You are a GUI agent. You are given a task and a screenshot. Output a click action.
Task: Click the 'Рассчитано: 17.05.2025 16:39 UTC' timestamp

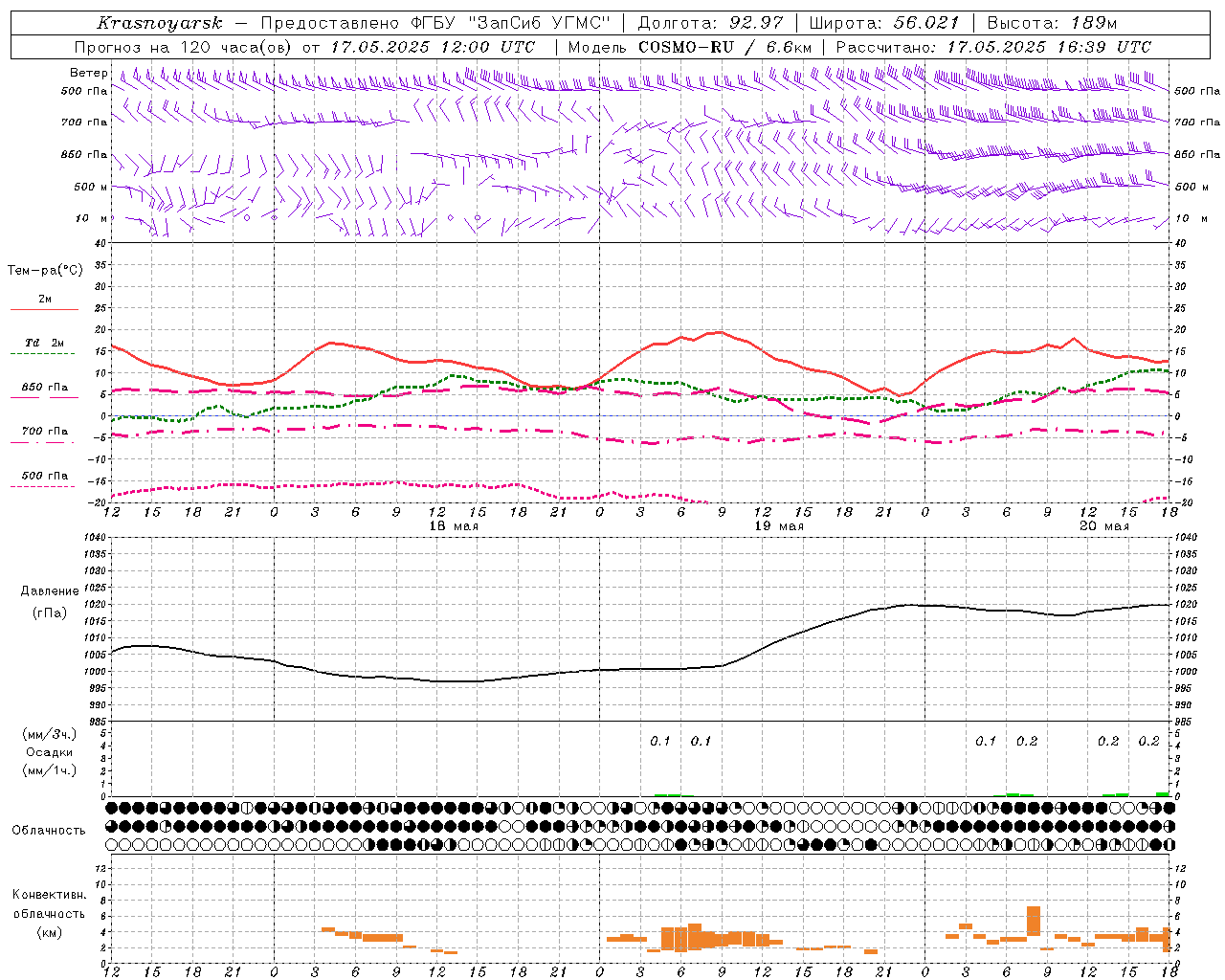click(x=993, y=47)
